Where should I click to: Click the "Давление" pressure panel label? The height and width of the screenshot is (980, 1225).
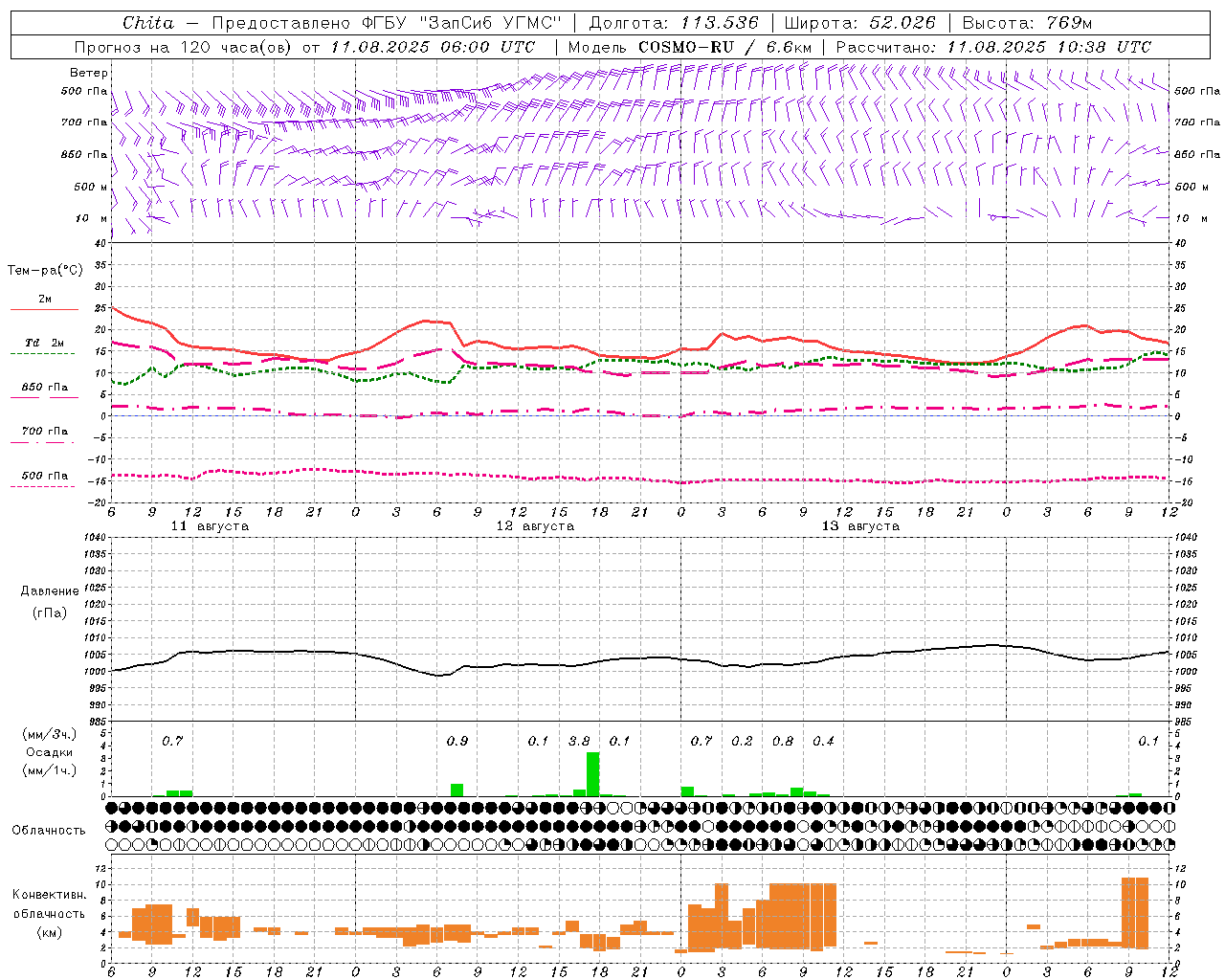point(50,591)
